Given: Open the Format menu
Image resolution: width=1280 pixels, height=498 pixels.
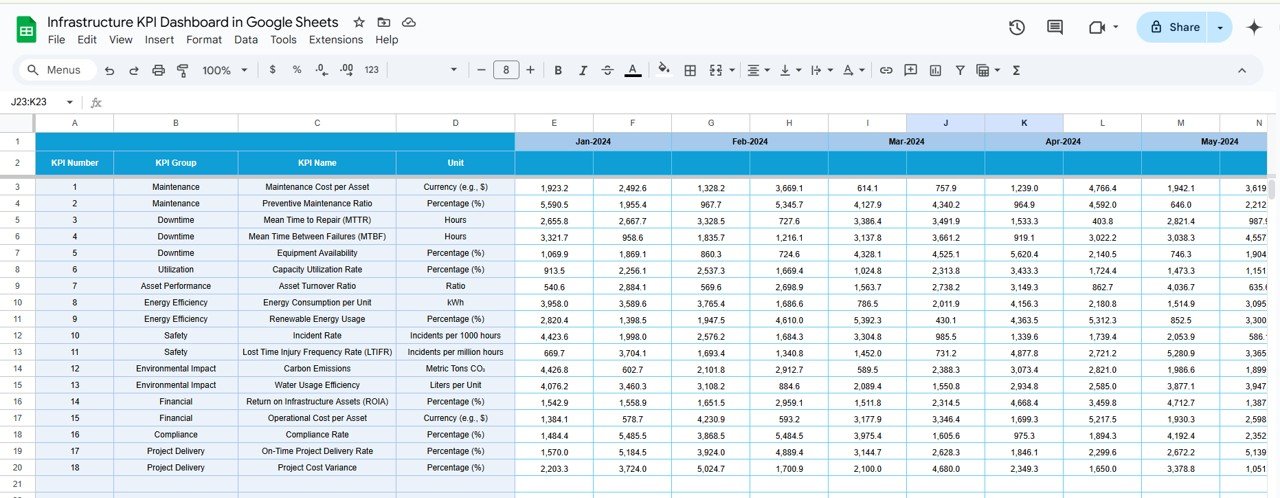Looking at the screenshot, I should click(204, 40).
